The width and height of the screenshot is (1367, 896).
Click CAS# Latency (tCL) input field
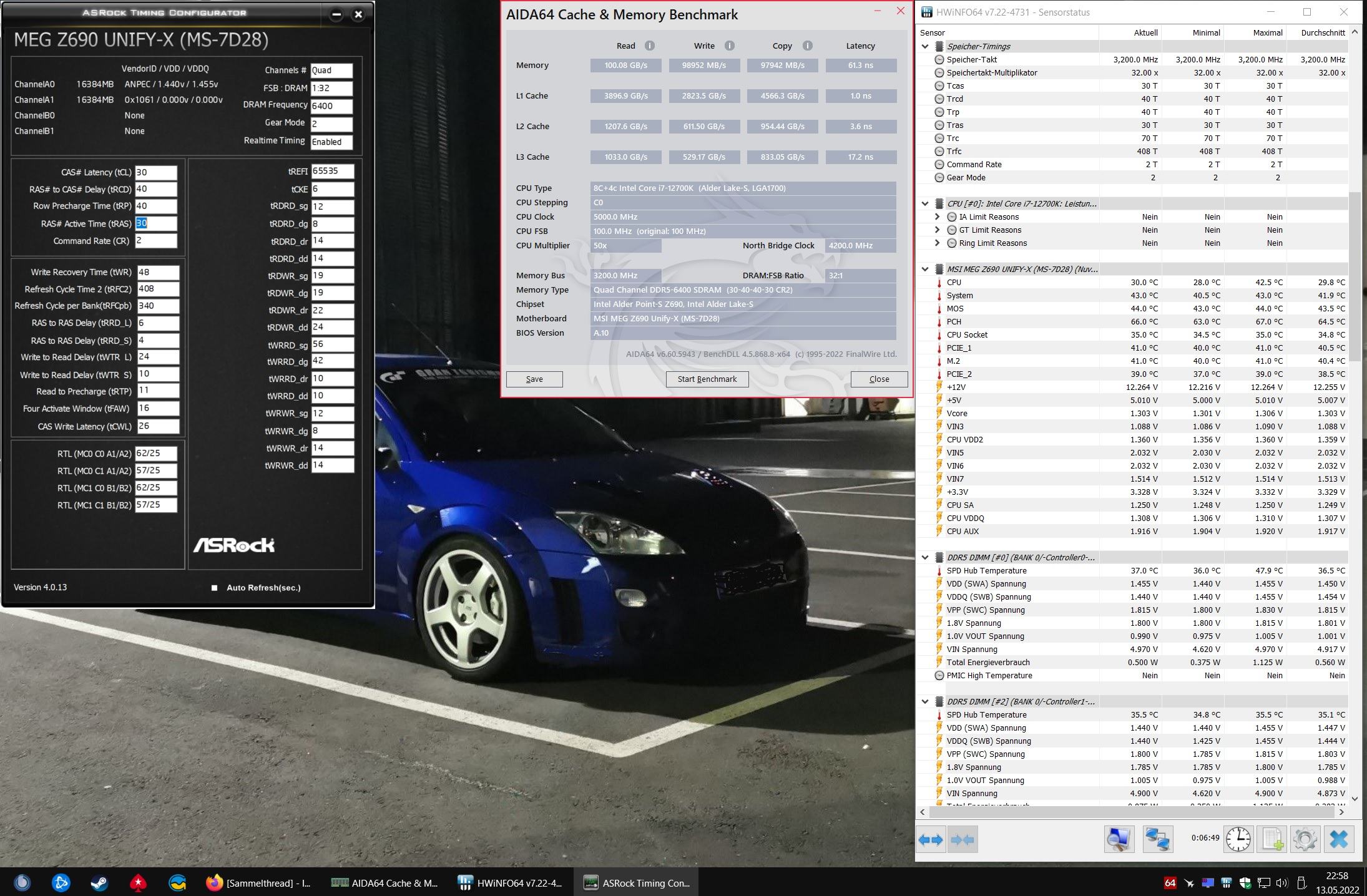(x=156, y=172)
